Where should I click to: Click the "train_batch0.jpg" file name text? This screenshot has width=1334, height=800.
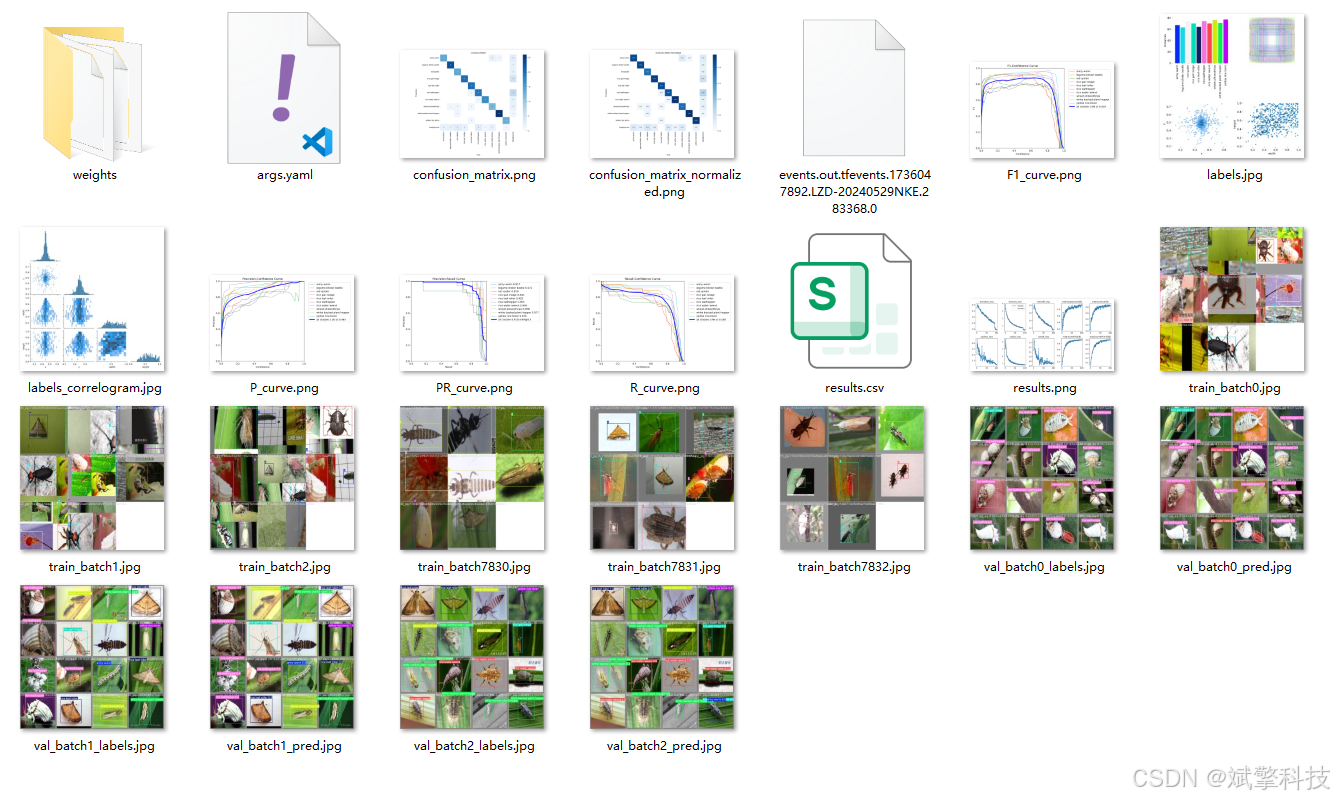pyautogui.click(x=1234, y=388)
